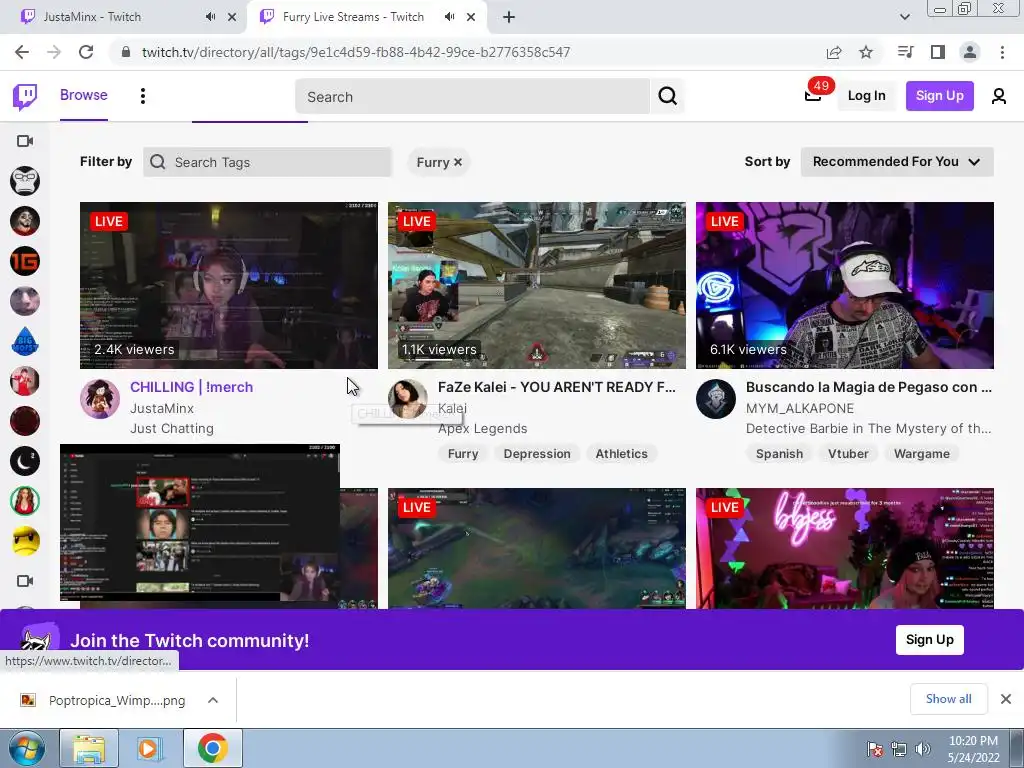Open a new browser tab with the plus button
The image size is (1024, 768).
click(509, 17)
